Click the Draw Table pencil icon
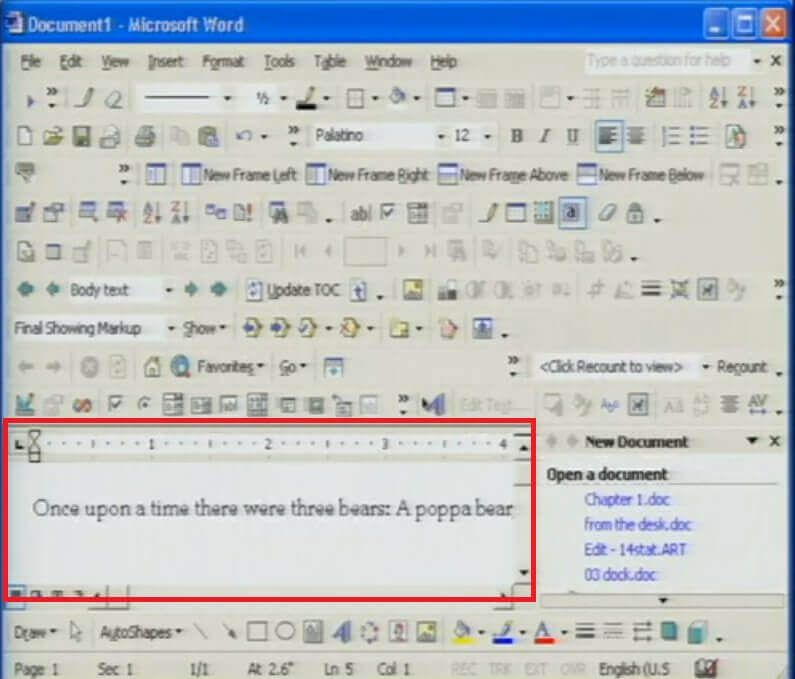Viewport: 795px width, 679px height. pyautogui.click(x=84, y=98)
